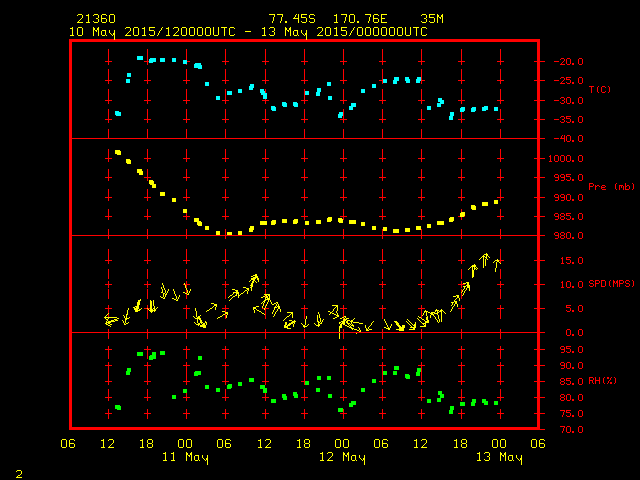Click the T(C) temperature axis label
Viewport: 640px width, 480px height.
coord(600,90)
